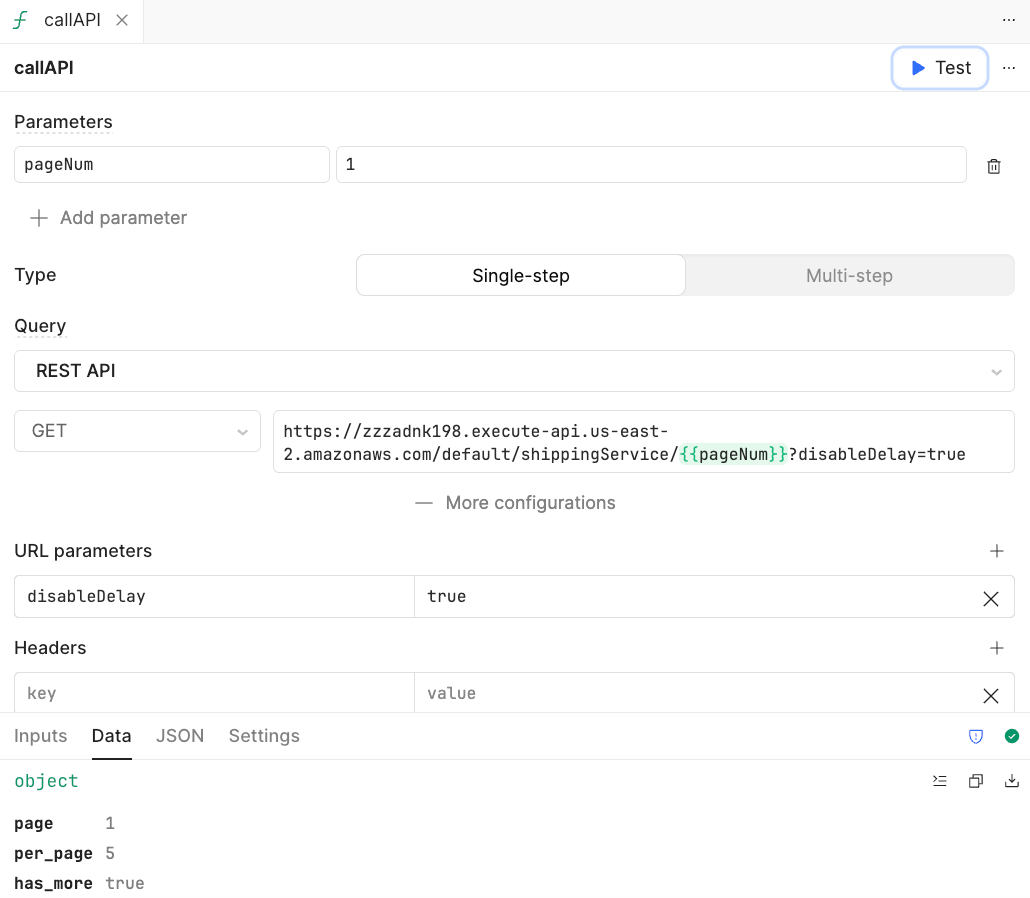Run the function with Test button
The image size is (1030, 898).
point(939,68)
